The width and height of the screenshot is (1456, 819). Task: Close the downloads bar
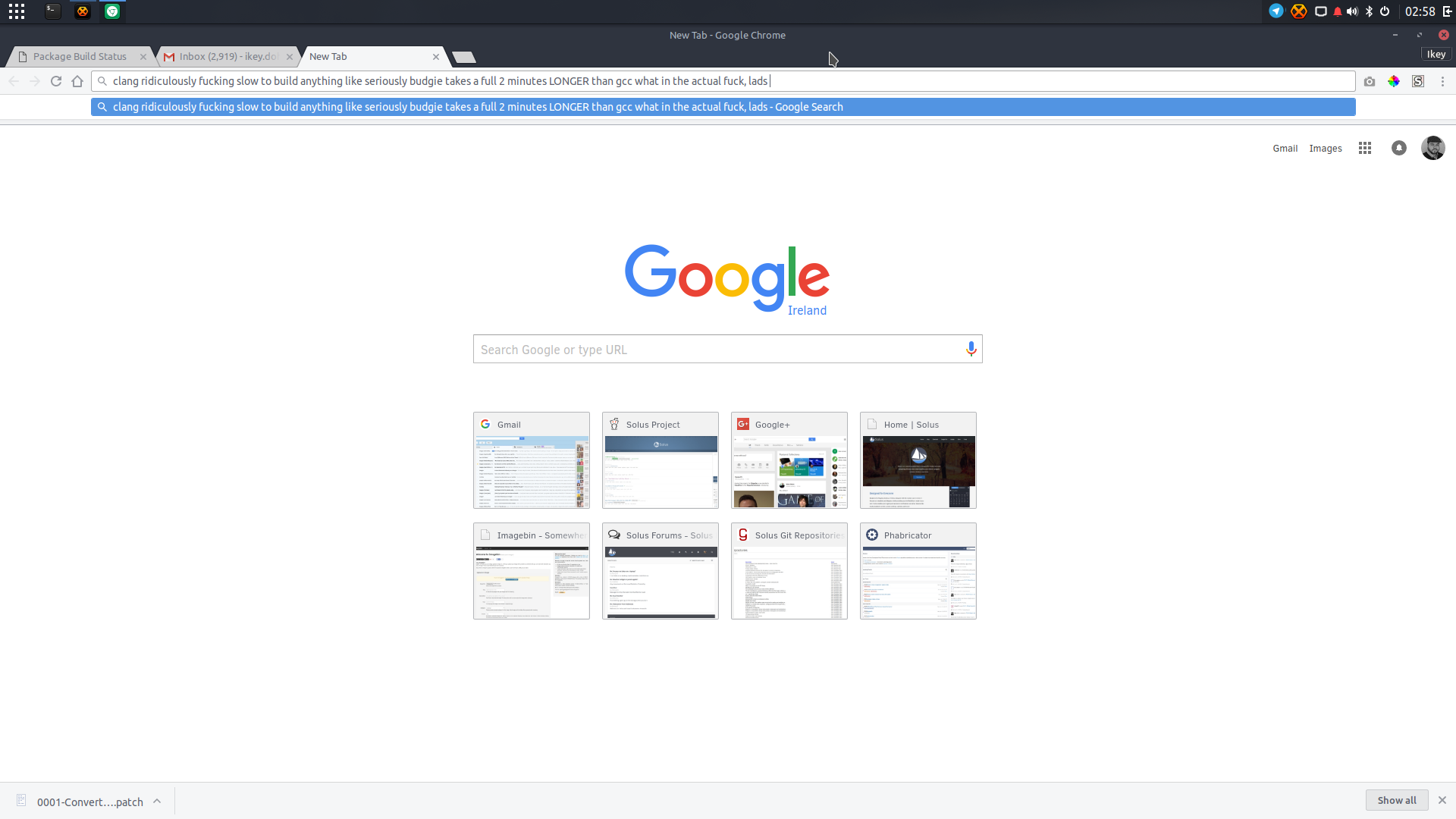pyautogui.click(x=1442, y=800)
